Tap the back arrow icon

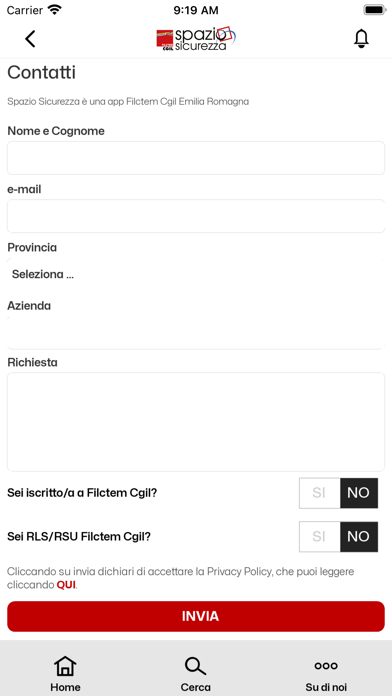pyautogui.click(x=30, y=39)
